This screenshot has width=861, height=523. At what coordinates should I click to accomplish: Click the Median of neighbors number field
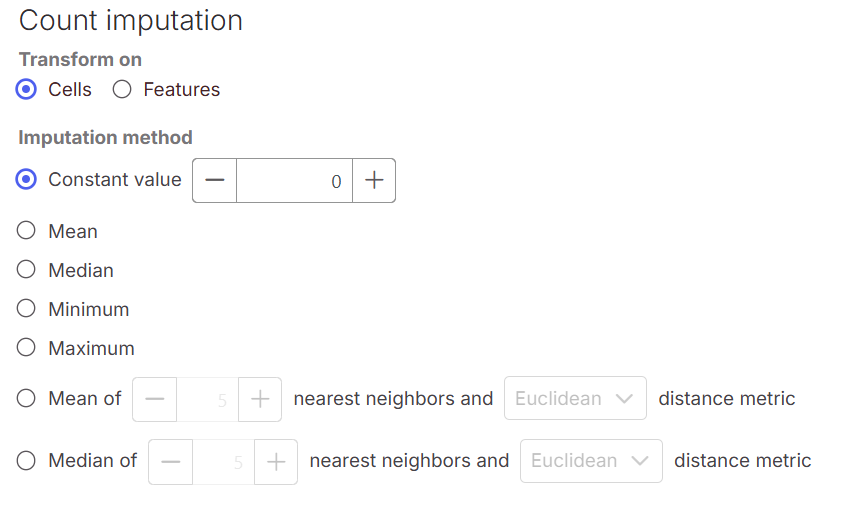223,461
